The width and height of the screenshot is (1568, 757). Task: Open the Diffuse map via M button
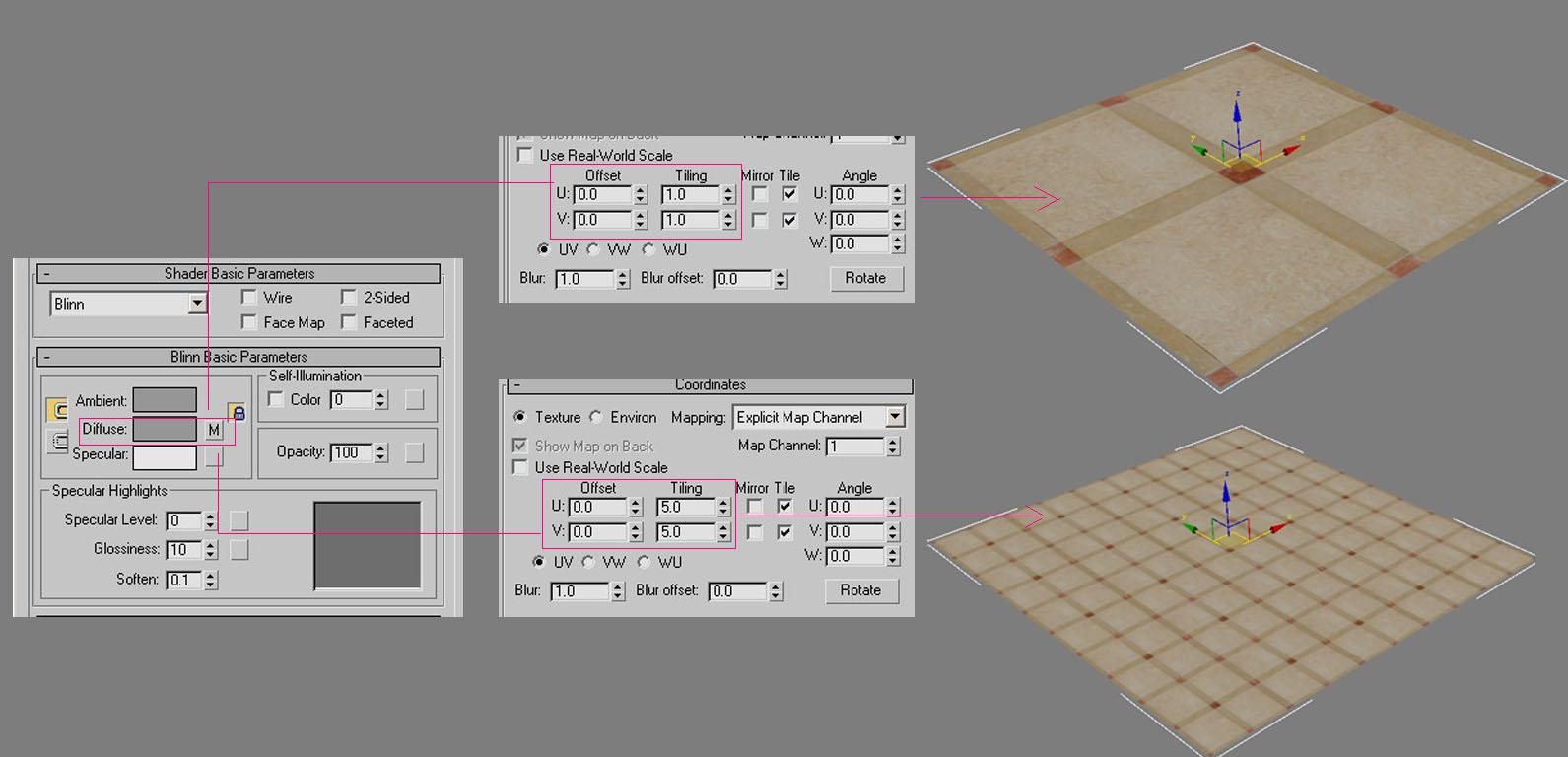click(214, 430)
